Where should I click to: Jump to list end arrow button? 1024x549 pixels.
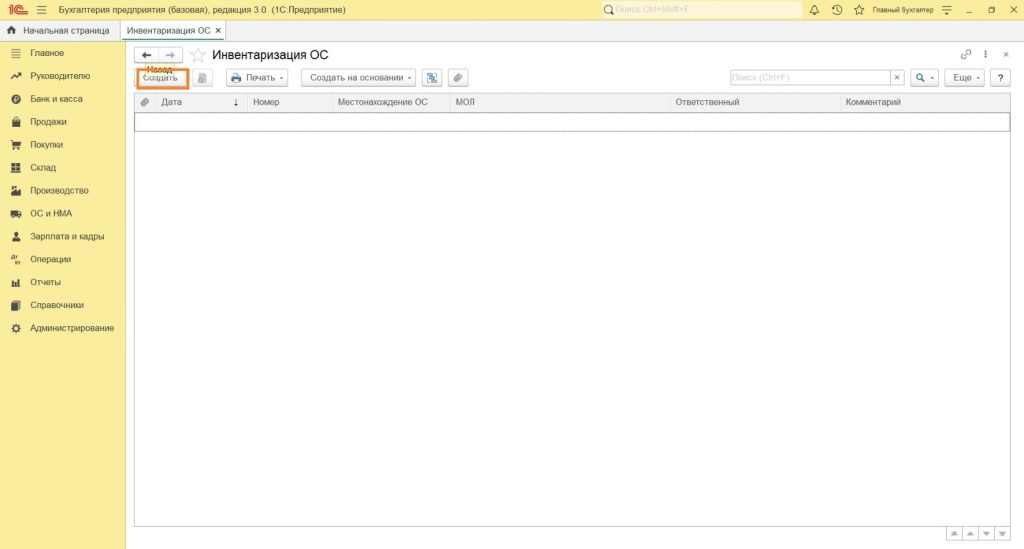(1002, 534)
